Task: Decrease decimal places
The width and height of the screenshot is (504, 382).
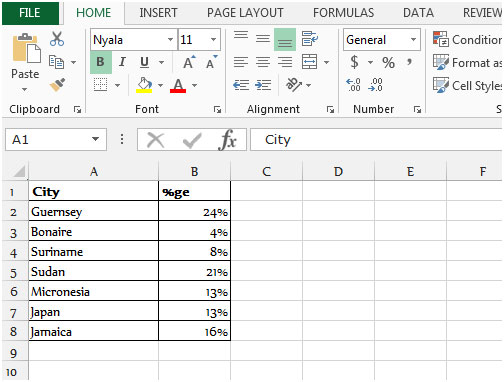Action: coord(375,85)
